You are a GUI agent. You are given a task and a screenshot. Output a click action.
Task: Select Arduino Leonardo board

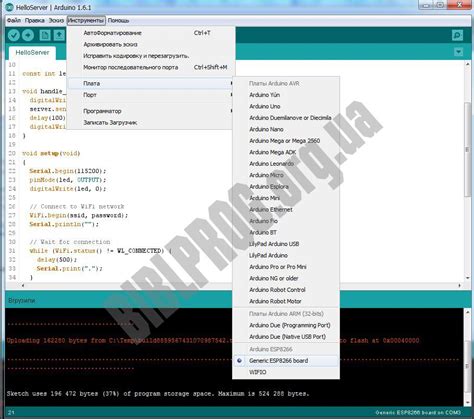coord(286,164)
